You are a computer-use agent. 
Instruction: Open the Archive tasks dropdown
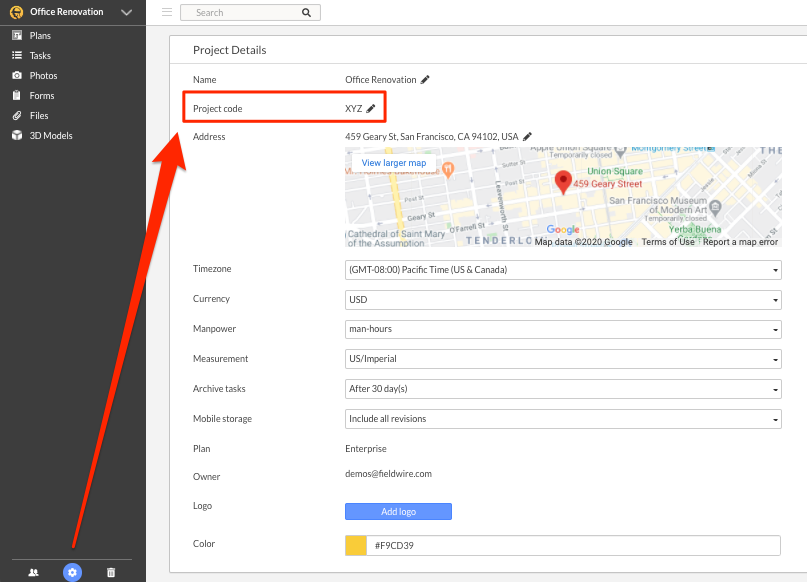[563, 389]
